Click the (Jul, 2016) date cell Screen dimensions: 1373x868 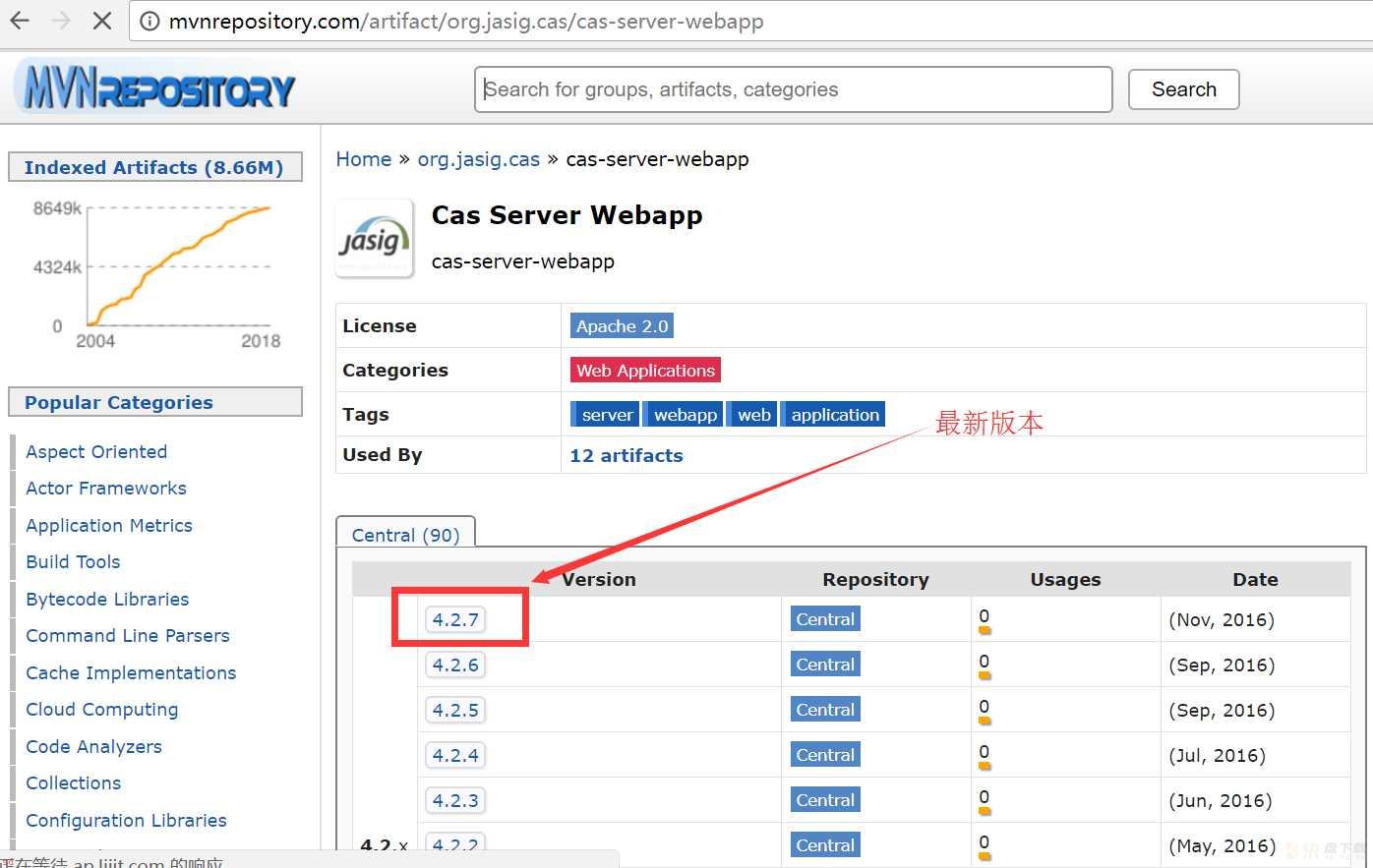point(1217,756)
